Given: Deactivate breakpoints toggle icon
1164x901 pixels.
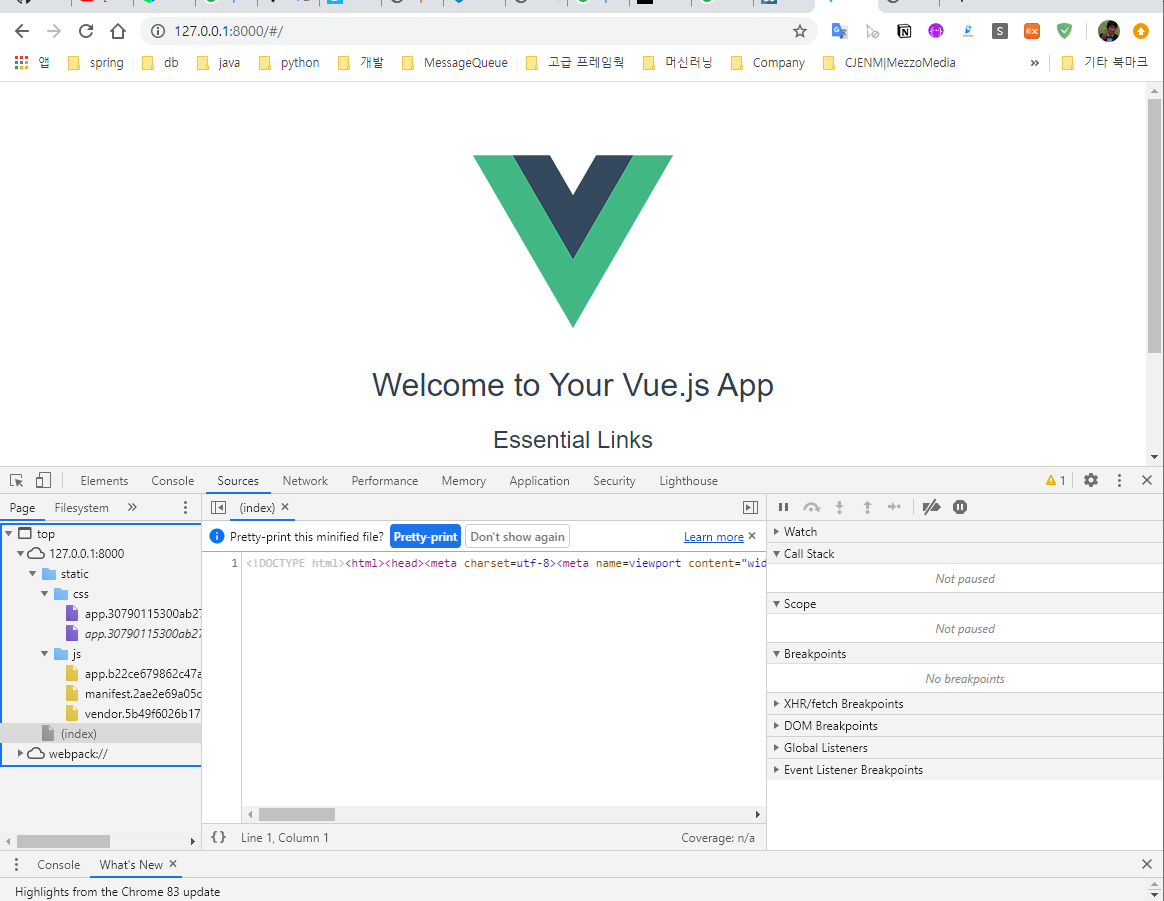Looking at the screenshot, I should pos(931,507).
